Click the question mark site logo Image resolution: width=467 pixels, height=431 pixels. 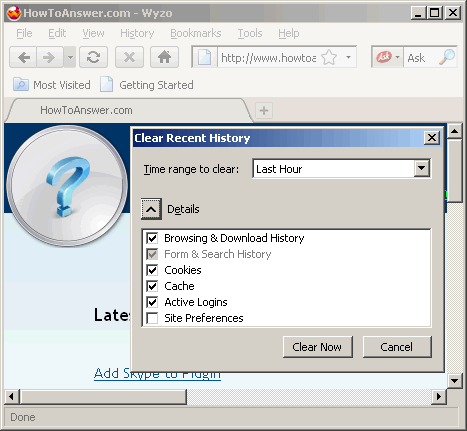click(x=67, y=186)
